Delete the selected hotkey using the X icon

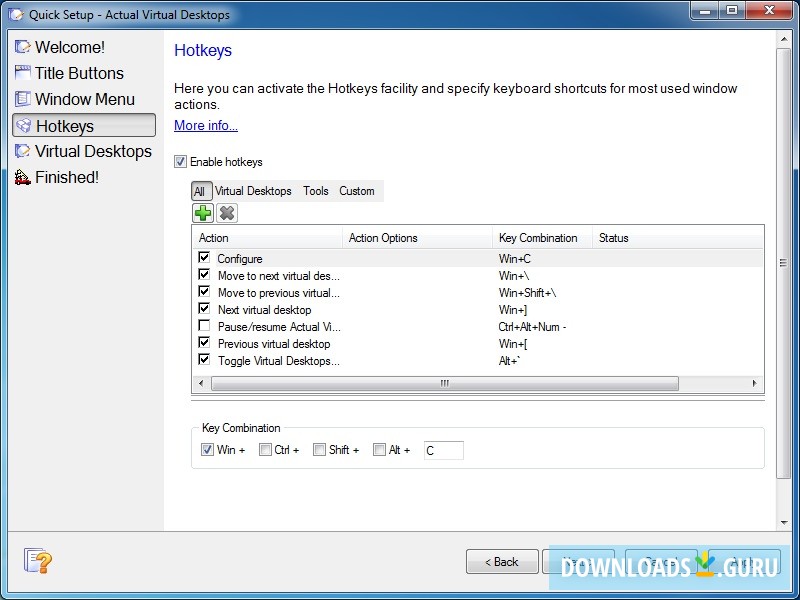click(x=227, y=212)
